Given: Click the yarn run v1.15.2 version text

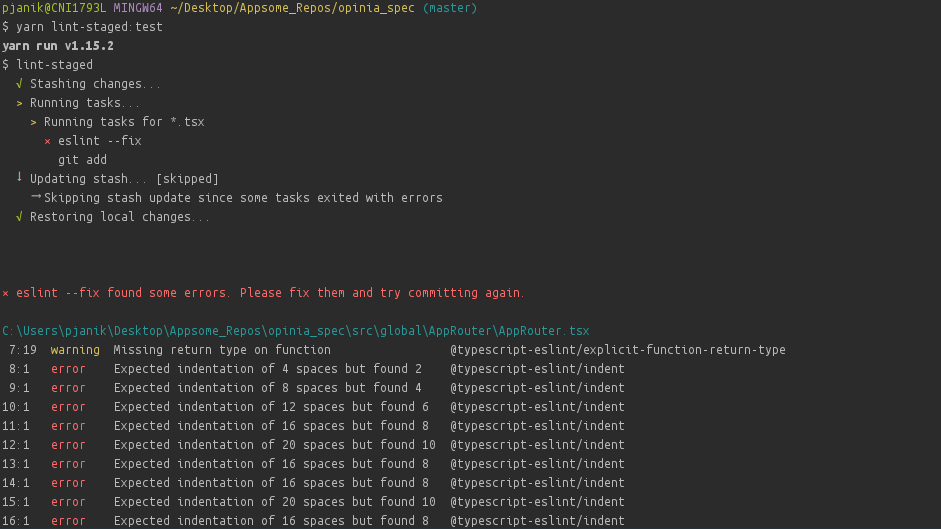Looking at the screenshot, I should [57, 46].
